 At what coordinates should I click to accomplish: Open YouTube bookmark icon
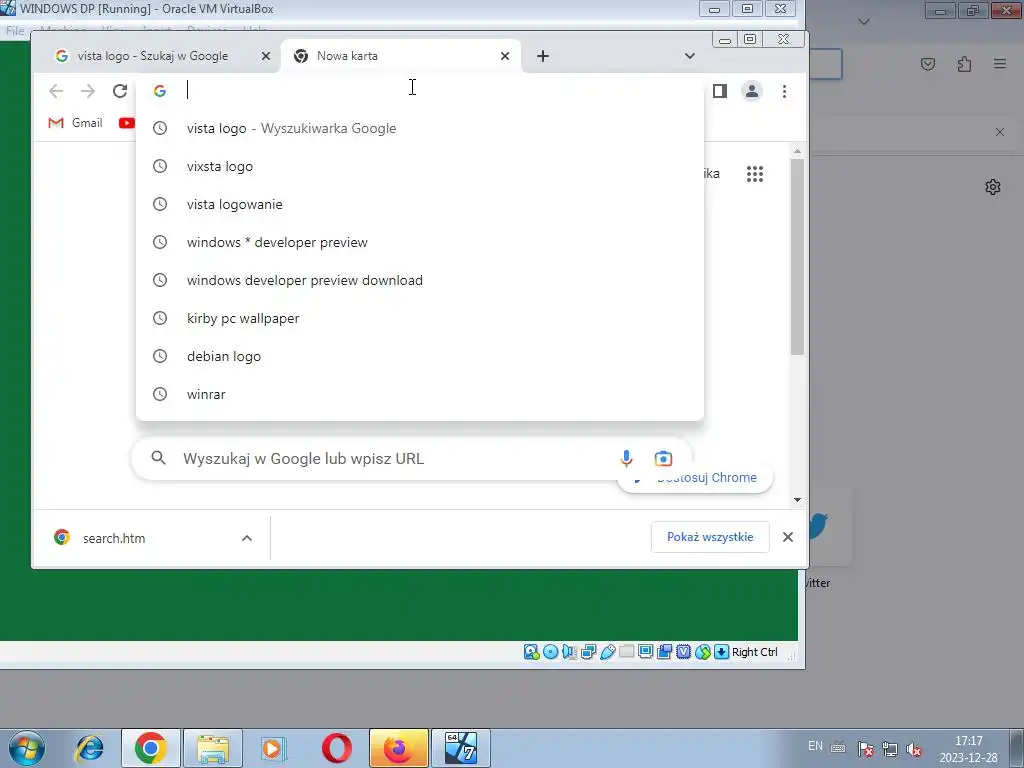click(x=127, y=123)
